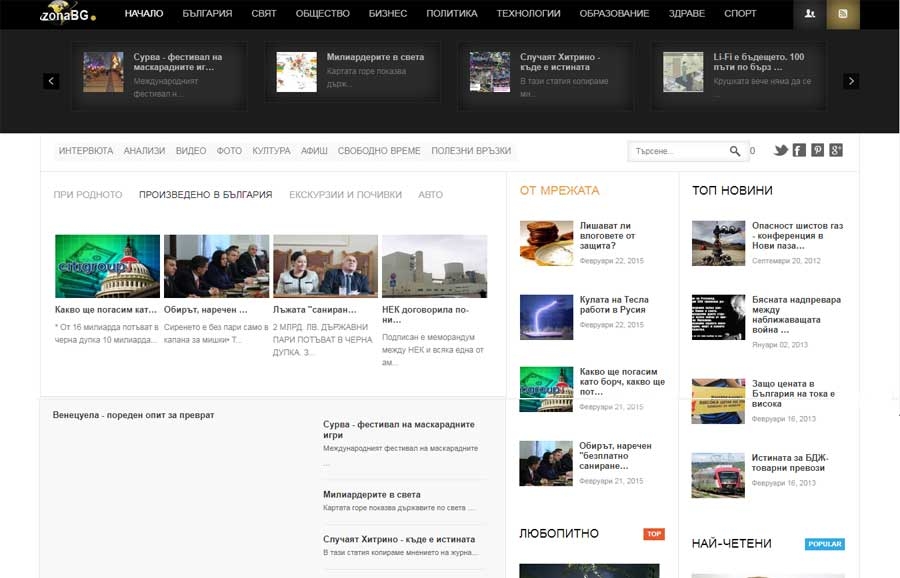The width and height of the screenshot is (900, 578).
Task: Show previous slides in the featured carousel
Action: pos(51,81)
